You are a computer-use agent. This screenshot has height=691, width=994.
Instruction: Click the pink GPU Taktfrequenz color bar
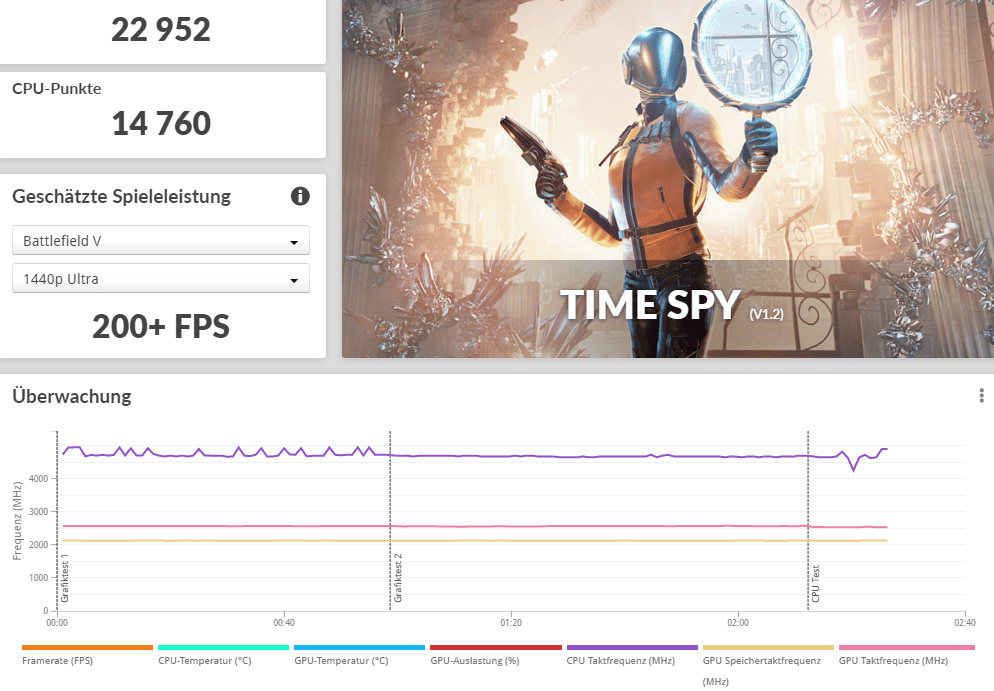tap(907, 647)
